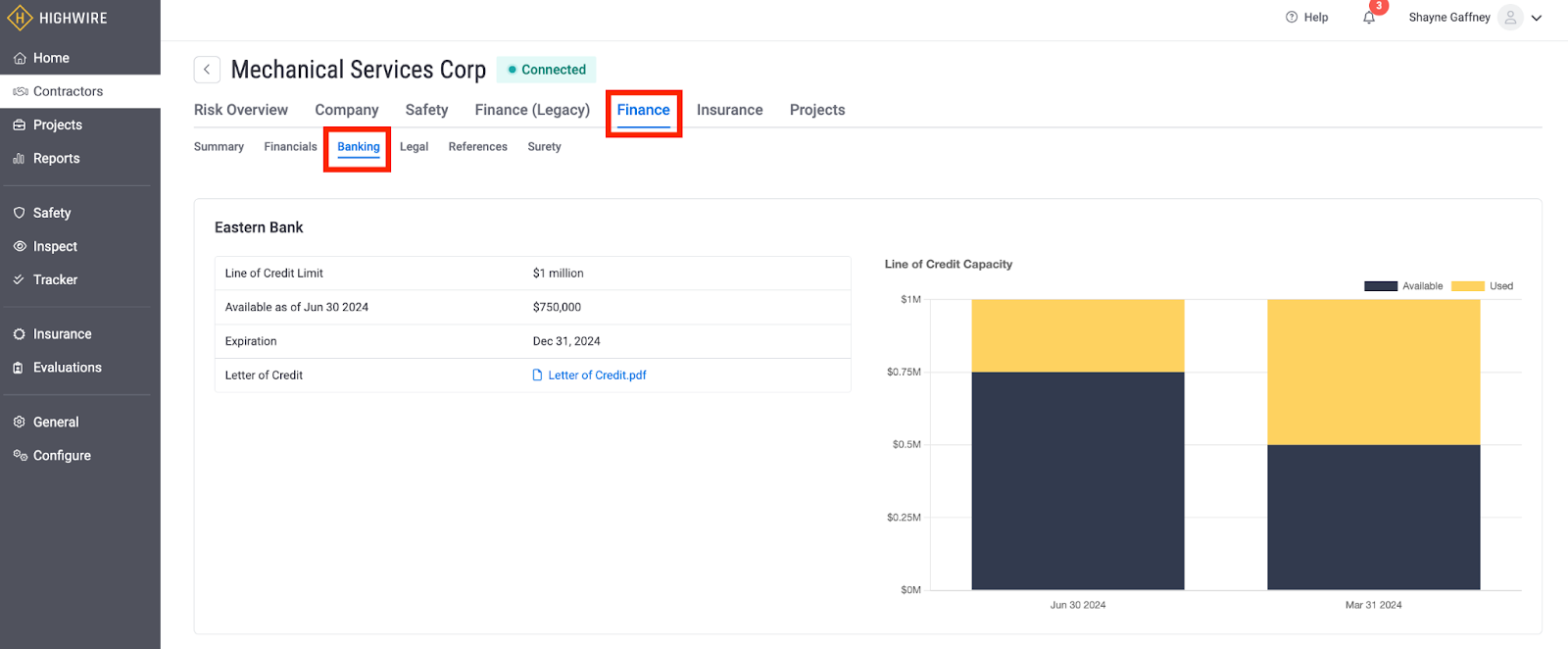Screen dimensions: 1568x649
Task: Click the user avatar icon
Action: coord(1510,18)
